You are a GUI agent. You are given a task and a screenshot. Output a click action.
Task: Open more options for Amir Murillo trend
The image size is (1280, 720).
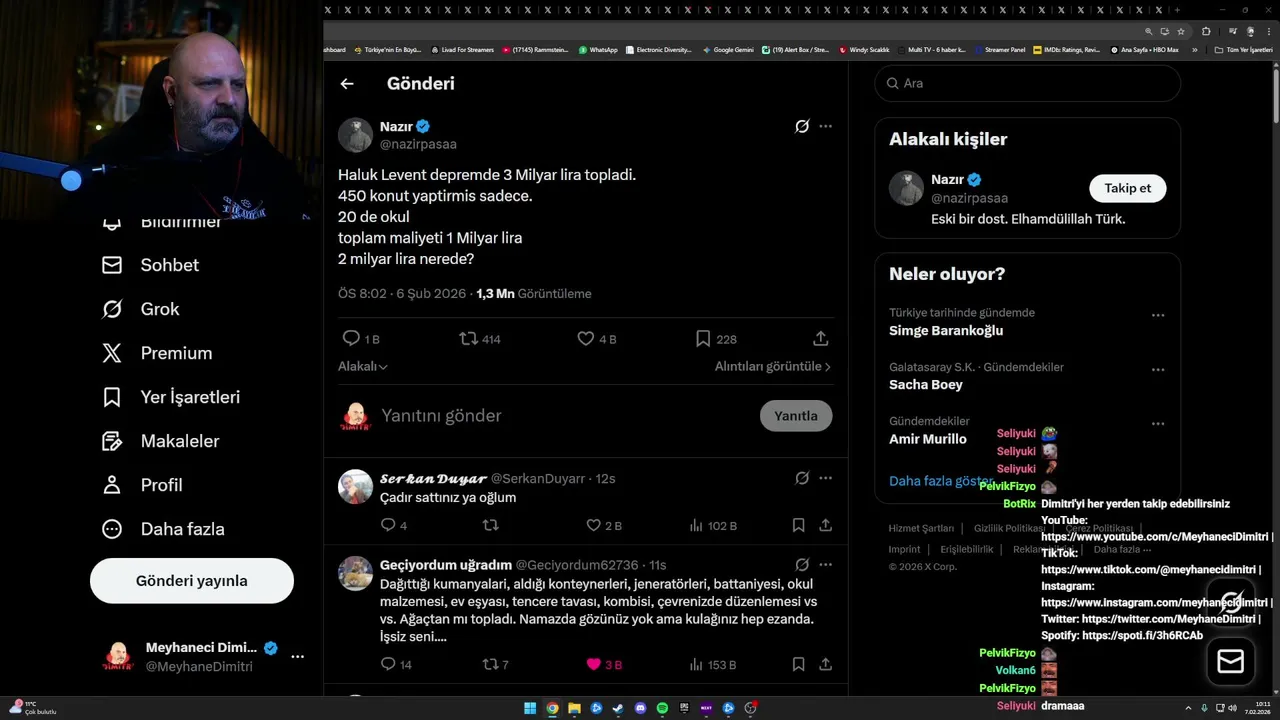click(1158, 423)
